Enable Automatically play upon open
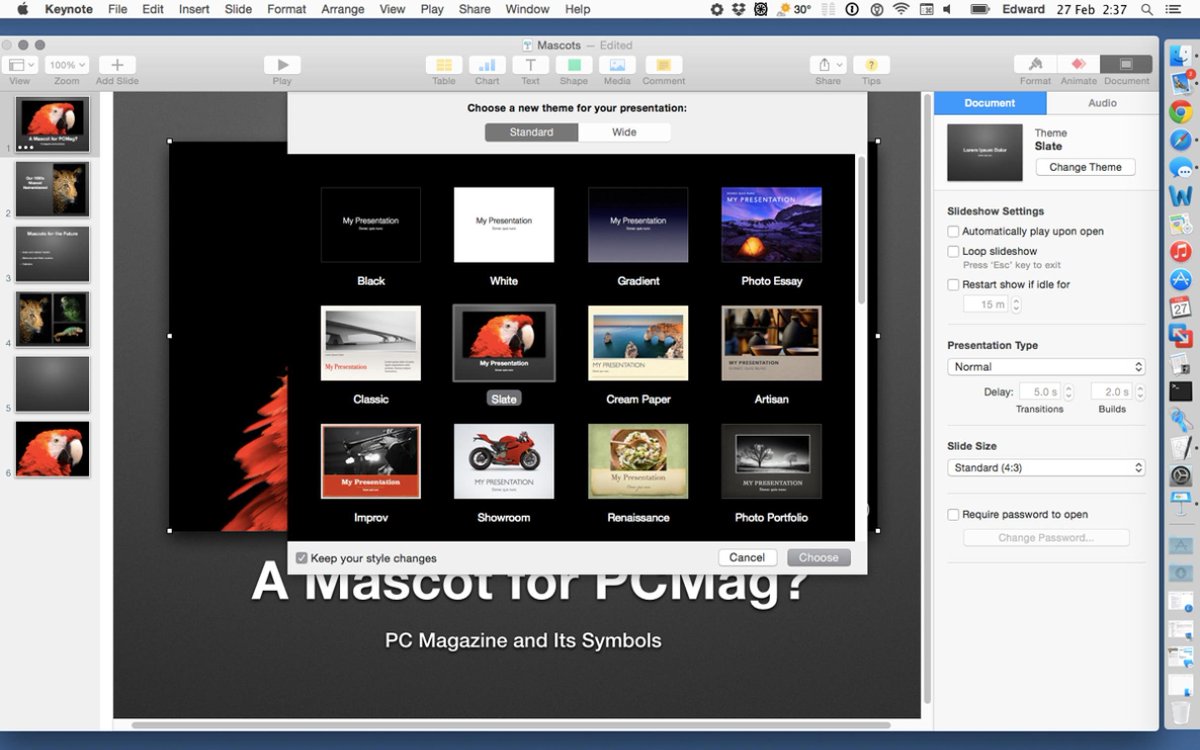Image resolution: width=1200 pixels, height=750 pixels. click(953, 231)
